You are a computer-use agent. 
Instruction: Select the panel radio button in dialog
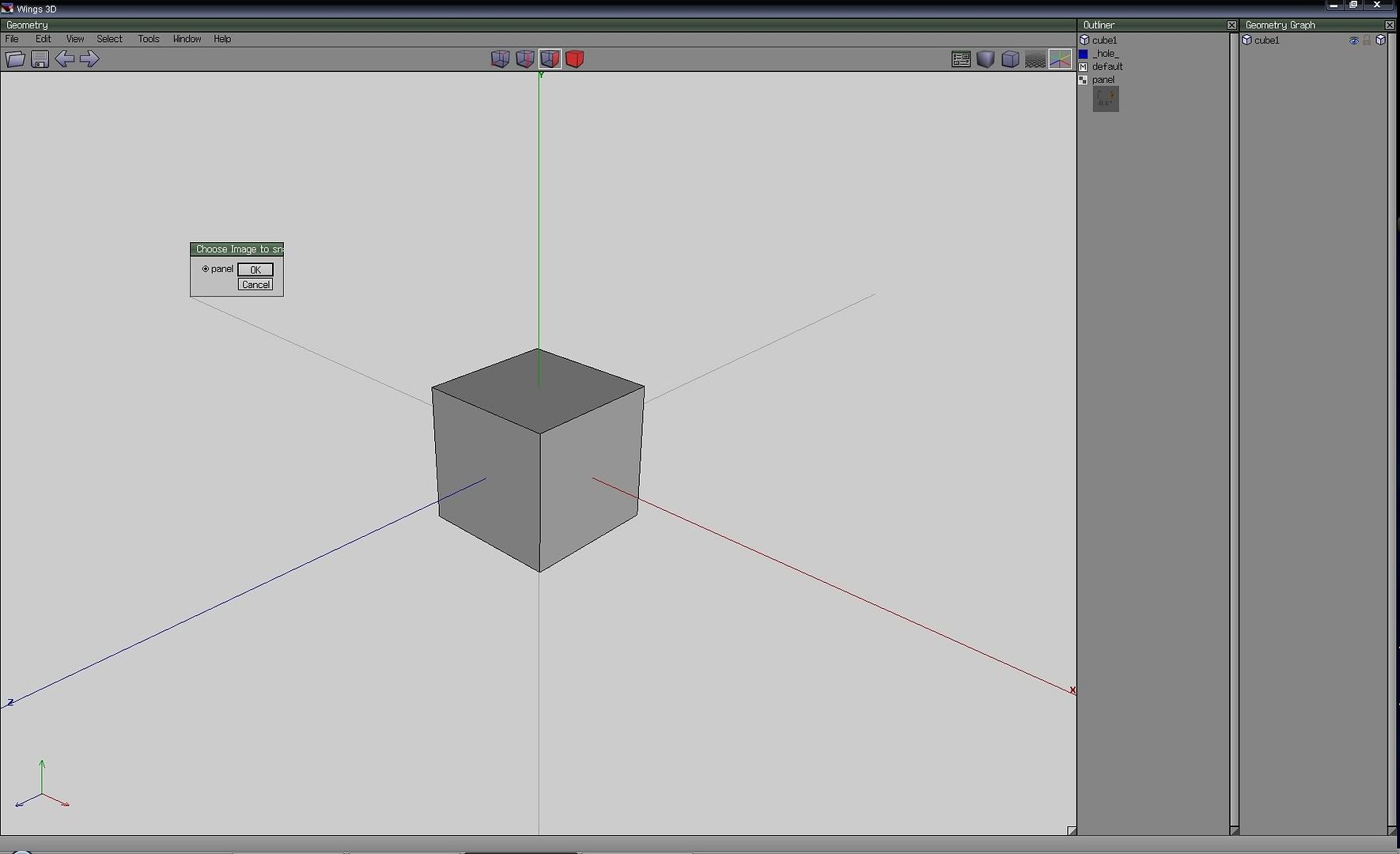click(x=206, y=269)
